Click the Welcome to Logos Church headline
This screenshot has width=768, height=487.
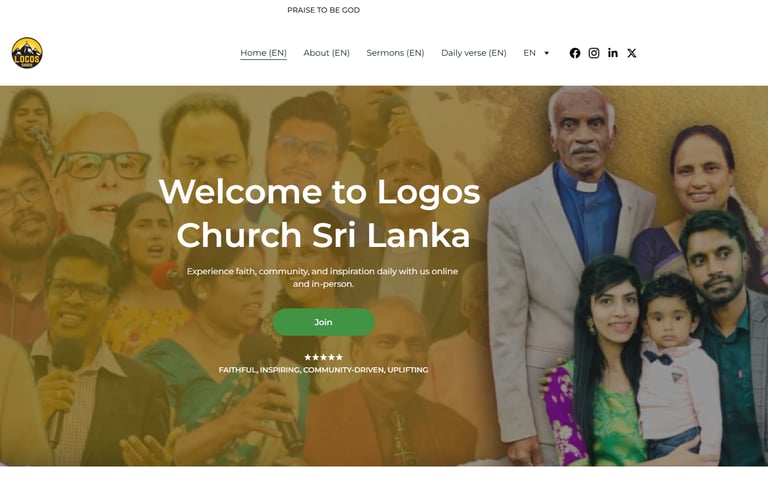pyautogui.click(x=319, y=213)
